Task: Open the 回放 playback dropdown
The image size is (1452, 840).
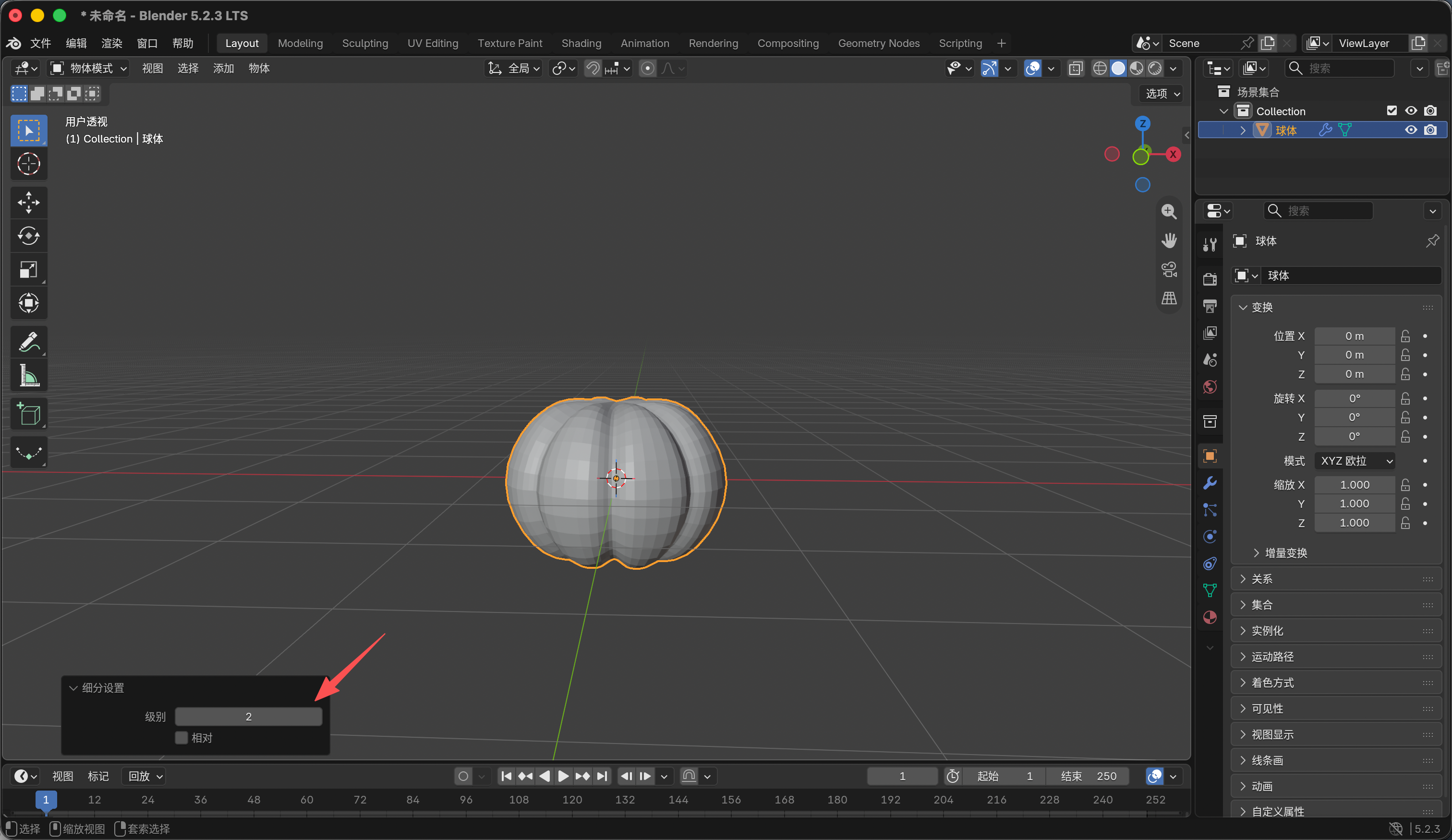Action: pos(144,776)
